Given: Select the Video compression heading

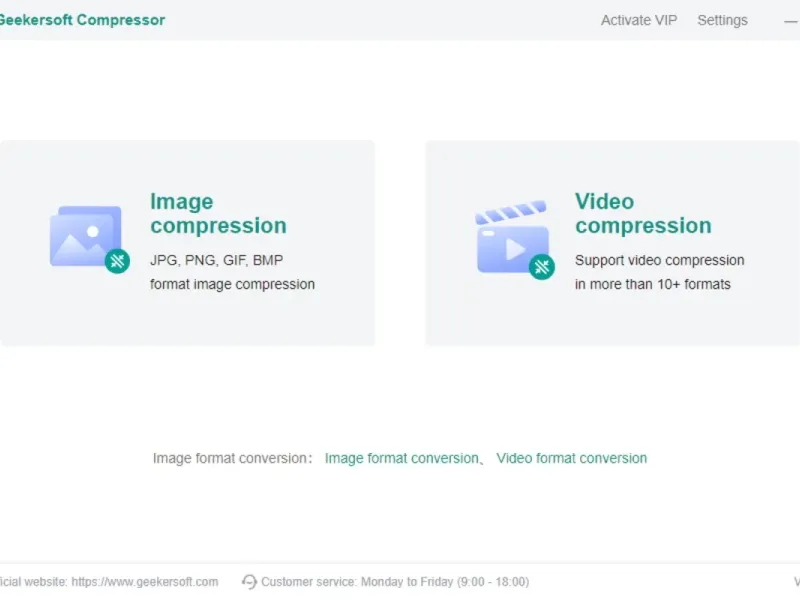Looking at the screenshot, I should [x=643, y=213].
